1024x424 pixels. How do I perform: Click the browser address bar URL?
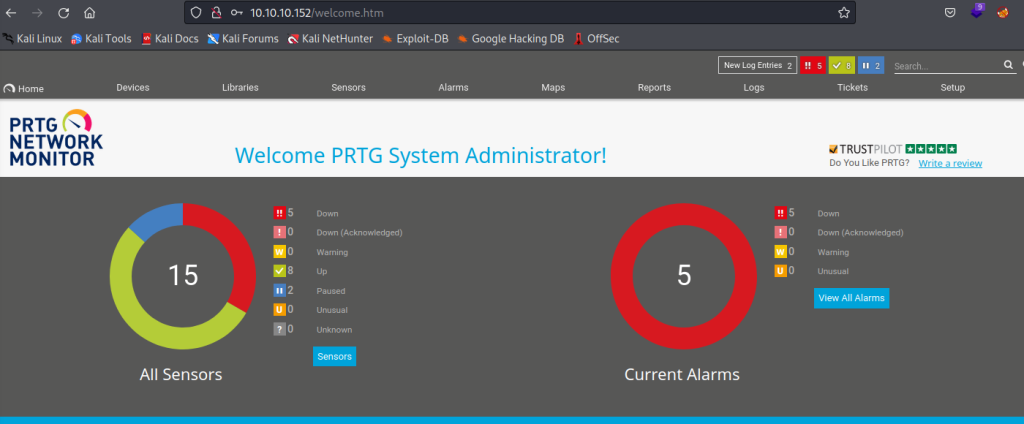tap(316, 13)
